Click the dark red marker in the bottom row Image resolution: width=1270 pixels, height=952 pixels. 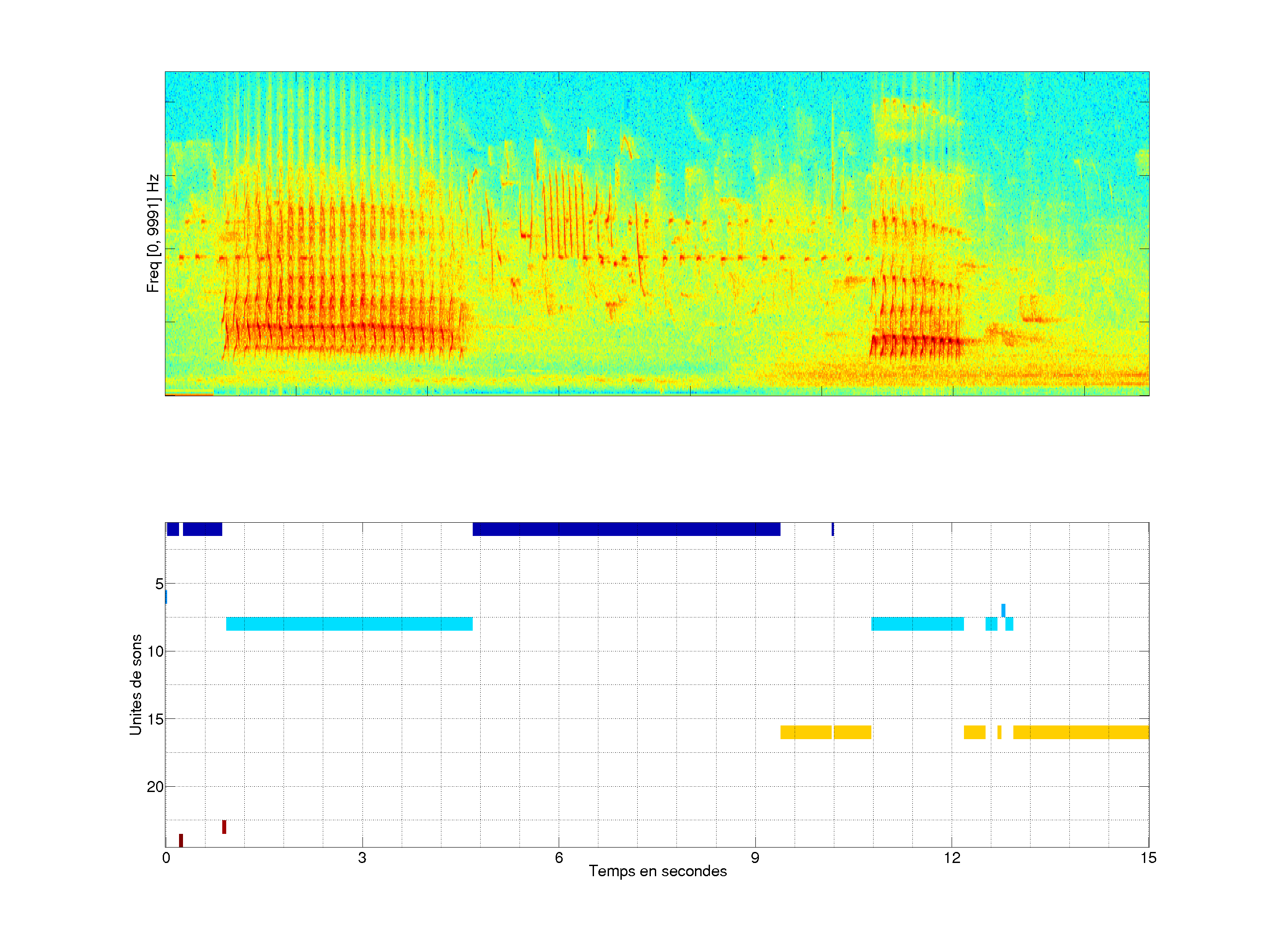pyautogui.click(x=181, y=840)
